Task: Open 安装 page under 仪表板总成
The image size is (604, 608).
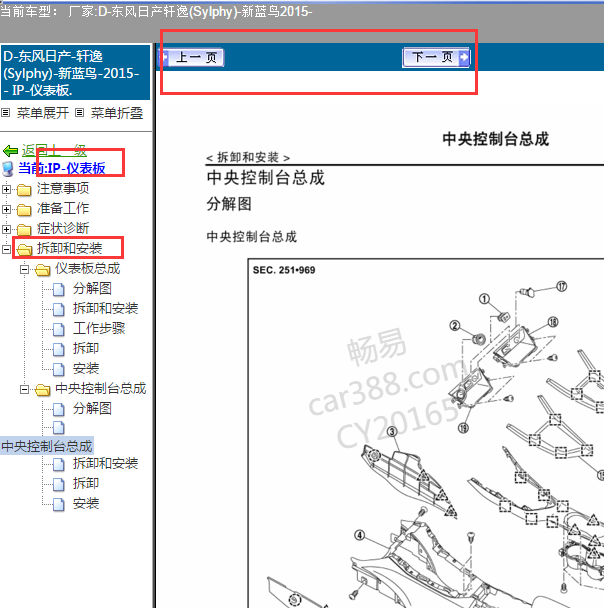Action: [x=86, y=368]
